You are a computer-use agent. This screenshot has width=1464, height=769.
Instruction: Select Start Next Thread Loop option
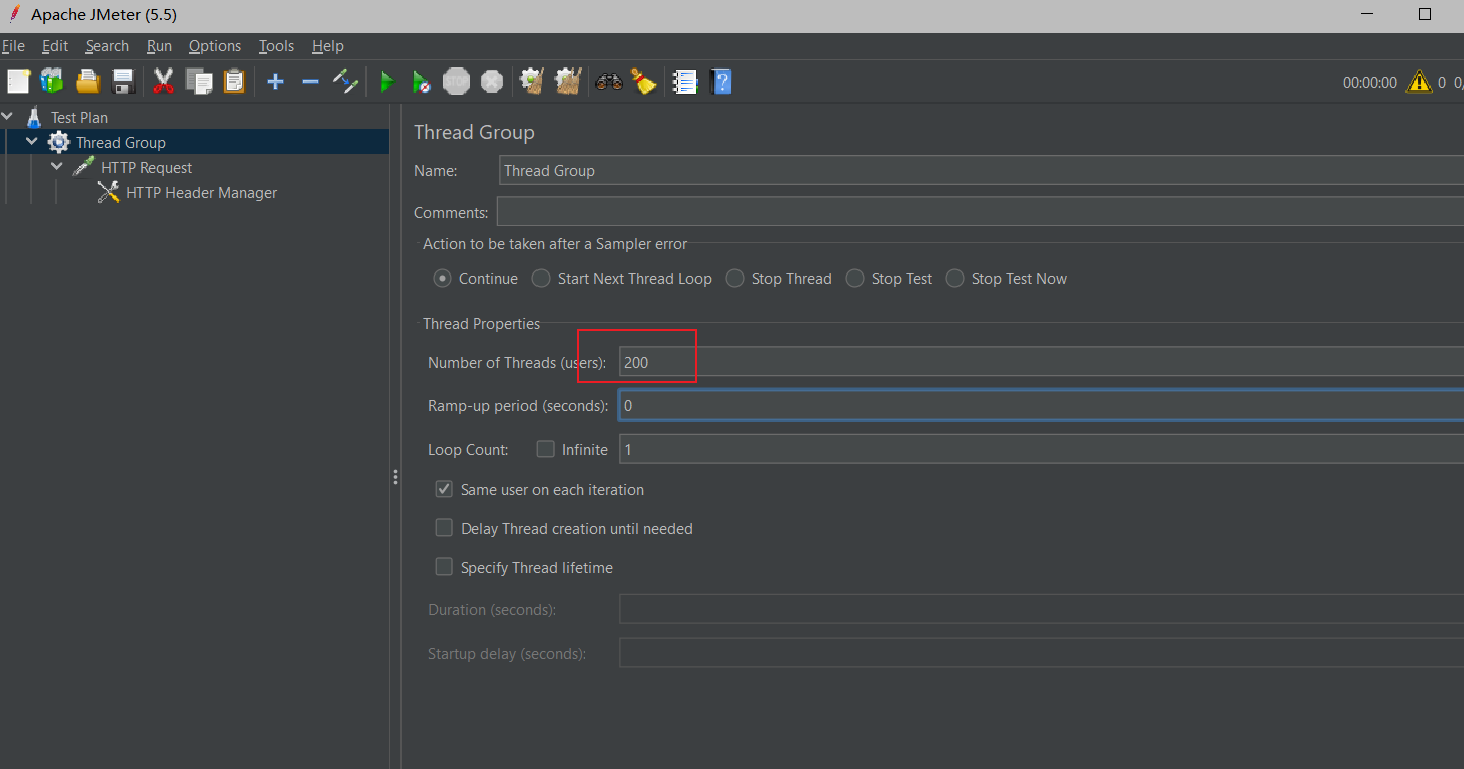[x=541, y=279]
